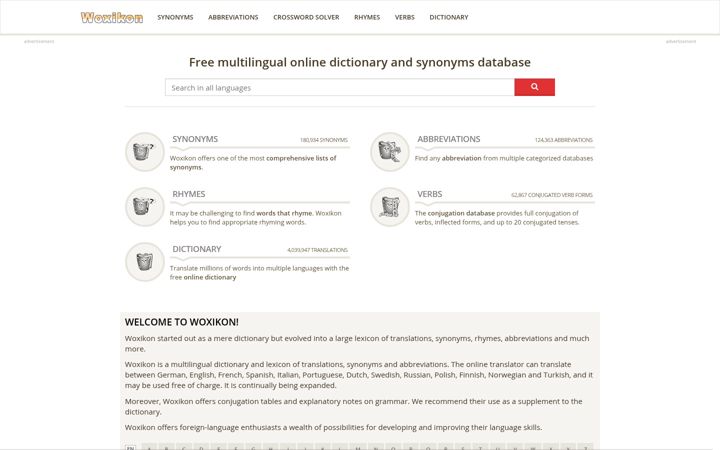Open the SYNONYMS section heading
The image size is (720, 450).
coord(195,139)
